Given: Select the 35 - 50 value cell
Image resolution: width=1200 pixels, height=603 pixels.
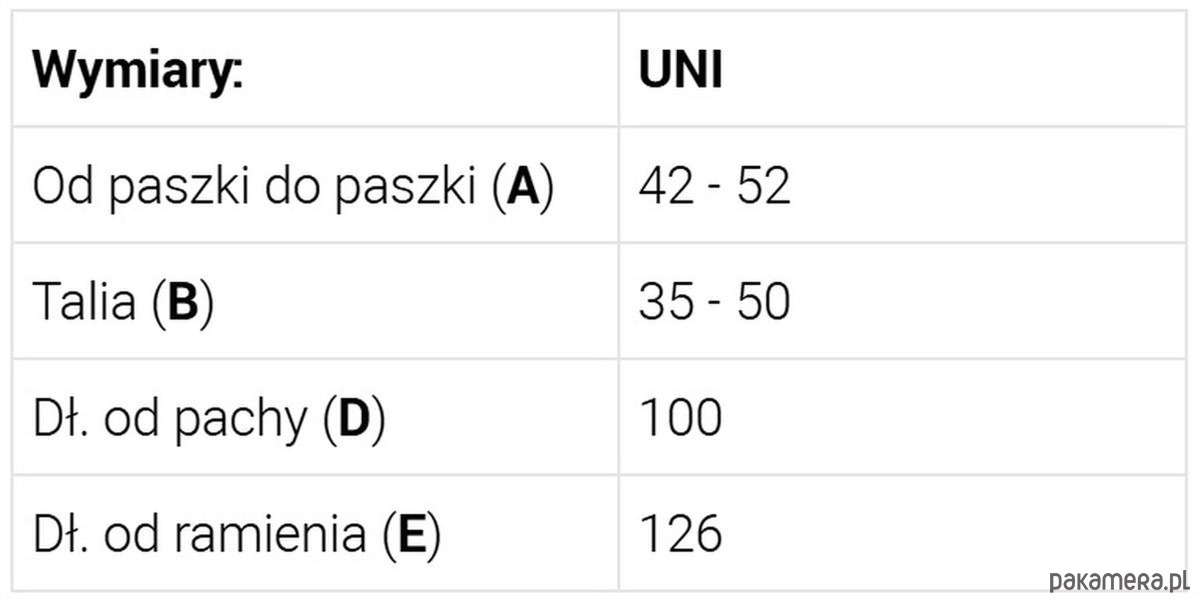Looking at the screenshot, I should tap(902, 301).
